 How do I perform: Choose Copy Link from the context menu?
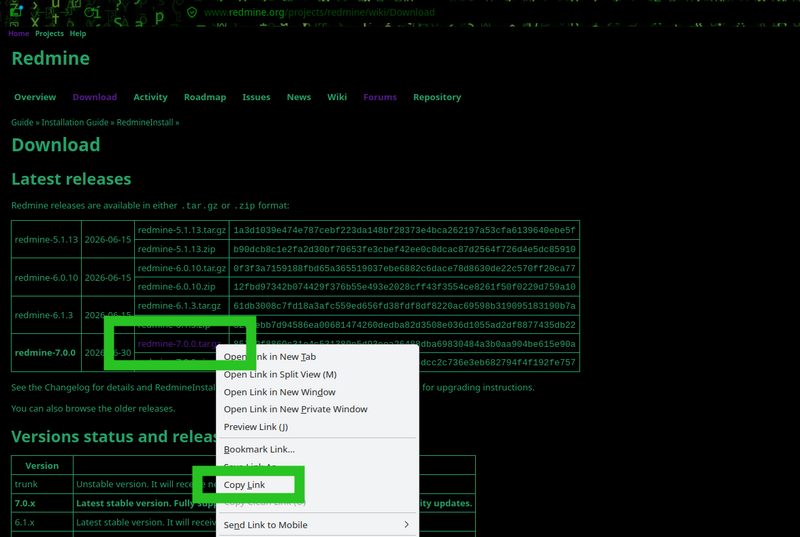[x=244, y=484]
